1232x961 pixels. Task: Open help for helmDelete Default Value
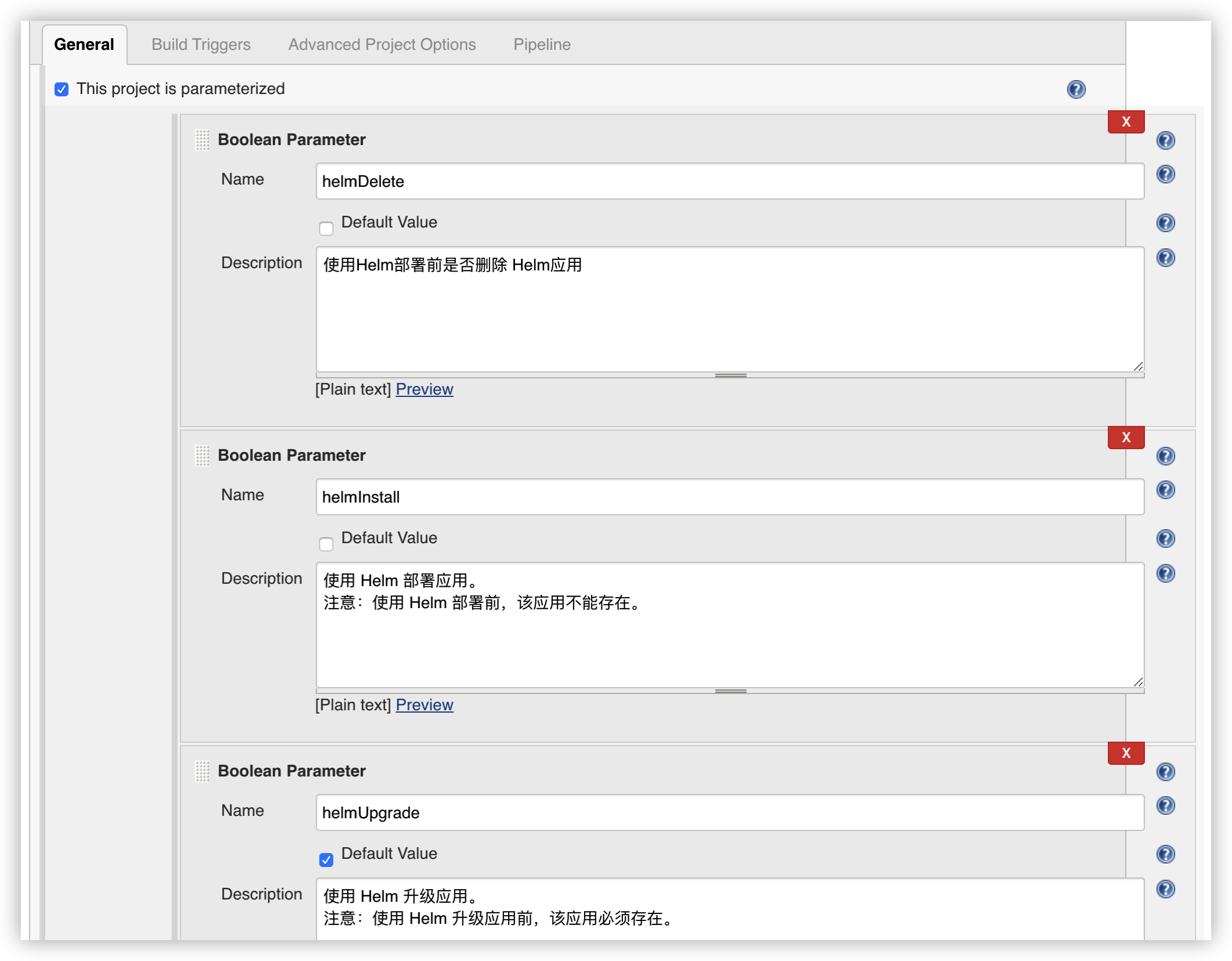(x=1165, y=223)
